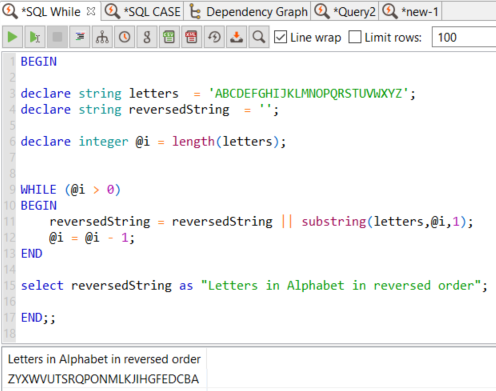Enable the Limit rows checkbox
The height and width of the screenshot is (391, 496).
tap(355, 37)
